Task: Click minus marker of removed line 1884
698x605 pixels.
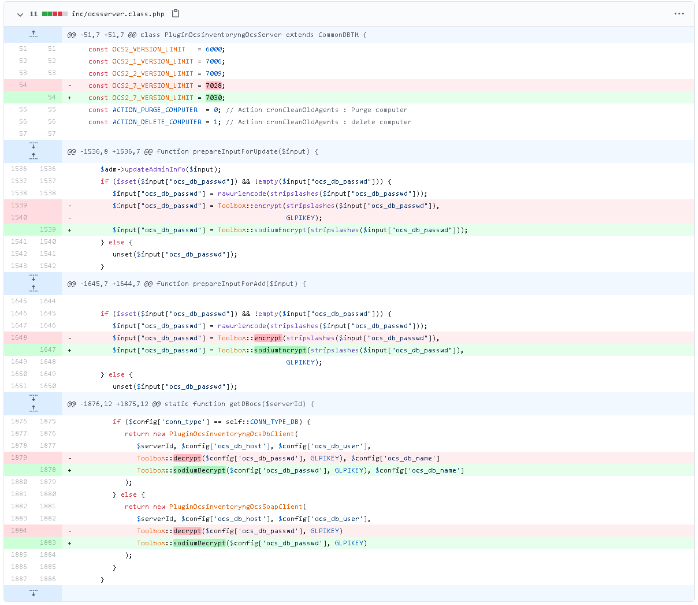Action: [x=69, y=531]
